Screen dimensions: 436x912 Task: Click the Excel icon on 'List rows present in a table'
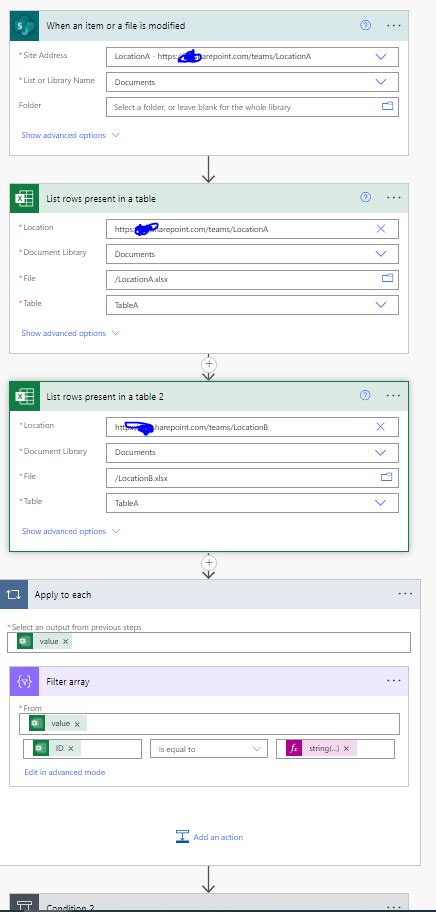tap(24, 198)
